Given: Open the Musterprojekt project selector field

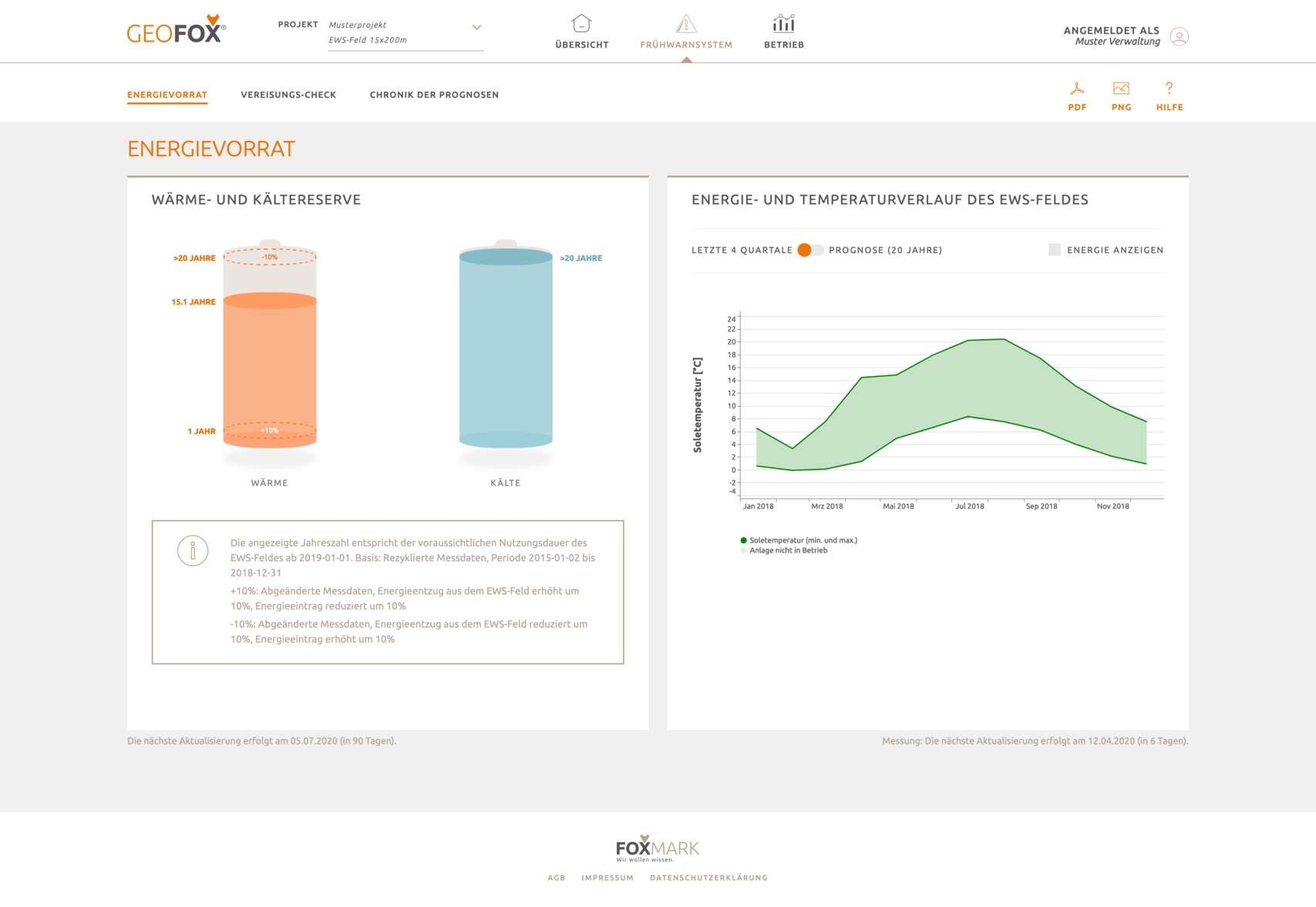Looking at the screenshot, I should pyautogui.click(x=397, y=32).
